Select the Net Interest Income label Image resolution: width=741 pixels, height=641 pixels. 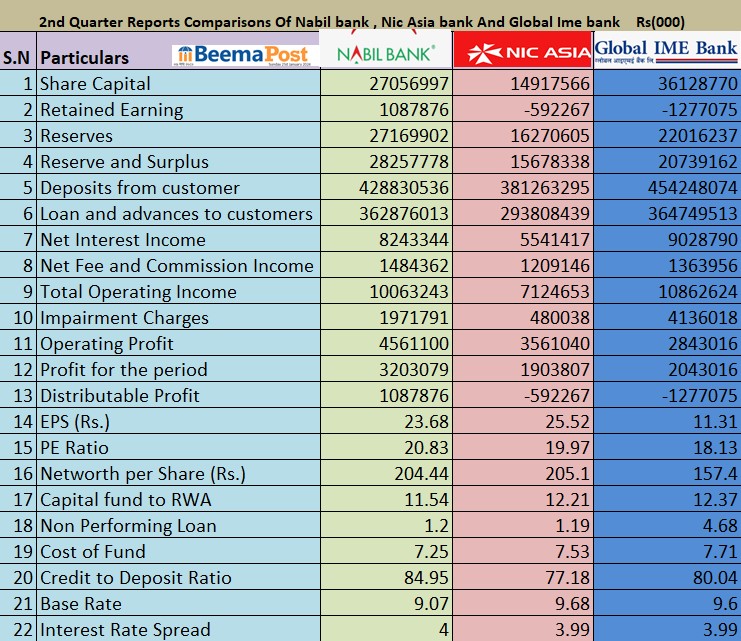[122, 240]
